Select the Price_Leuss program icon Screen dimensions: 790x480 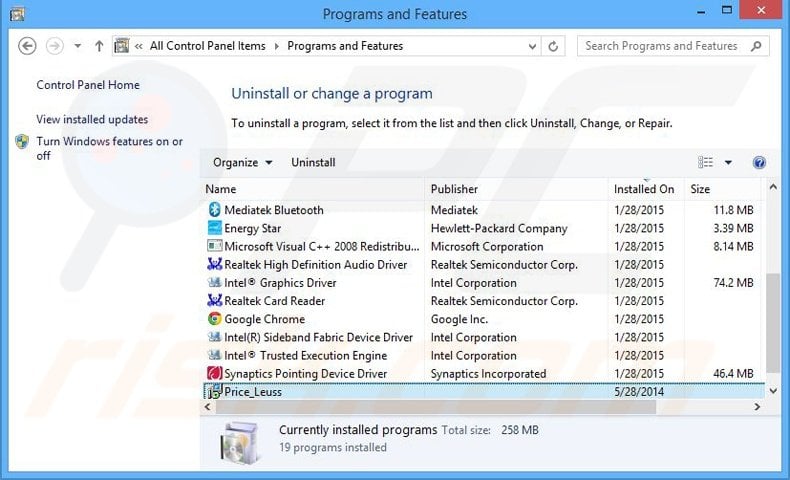click(x=215, y=391)
